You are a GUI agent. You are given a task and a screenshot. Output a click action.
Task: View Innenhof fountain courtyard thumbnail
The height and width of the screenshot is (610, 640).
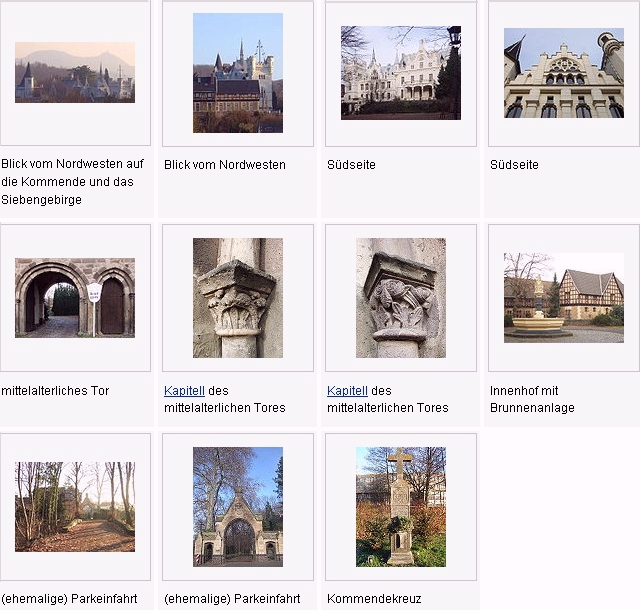point(563,297)
